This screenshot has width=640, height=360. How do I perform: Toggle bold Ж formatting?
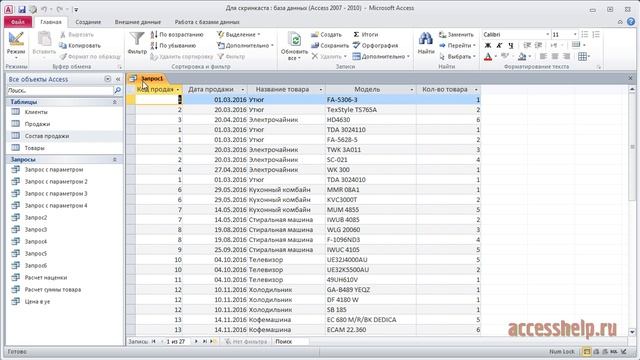coord(488,46)
